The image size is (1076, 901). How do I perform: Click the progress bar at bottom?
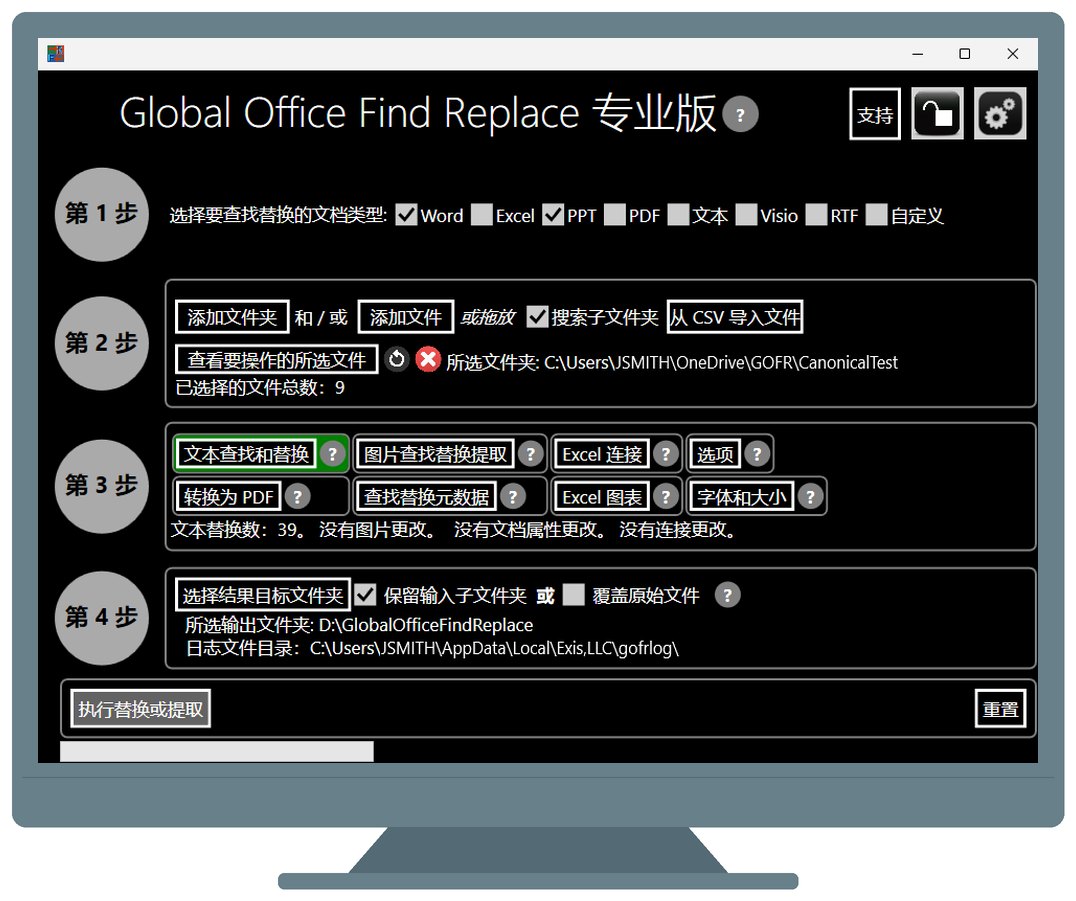coord(217,751)
